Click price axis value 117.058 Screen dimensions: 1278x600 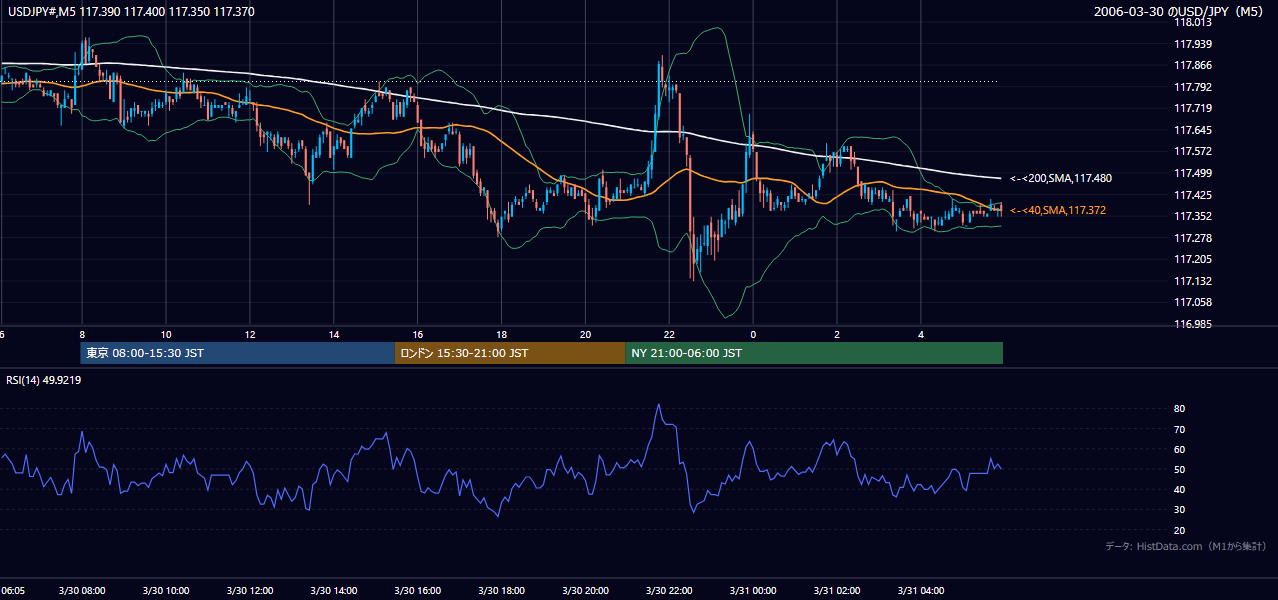1194,302
